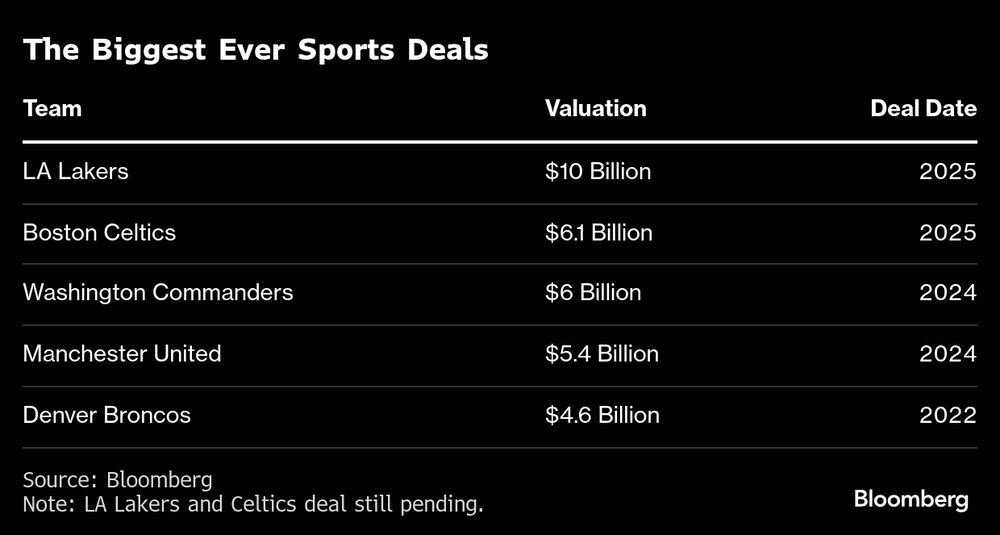
Task: Click the $10 Billion valuation cell
Action: click(x=598, y=171)
